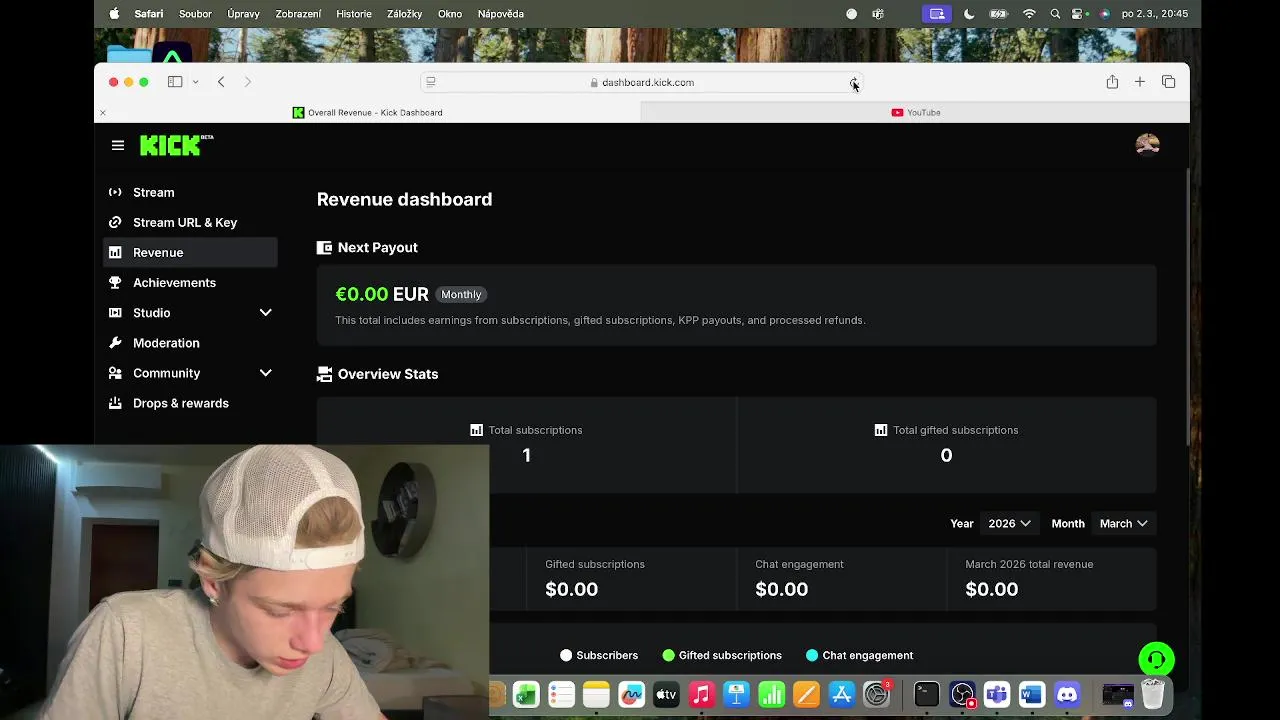This screenshot has width=1280, height=720.
Task: Open System Settings in Dock
Action: [876, 694]
